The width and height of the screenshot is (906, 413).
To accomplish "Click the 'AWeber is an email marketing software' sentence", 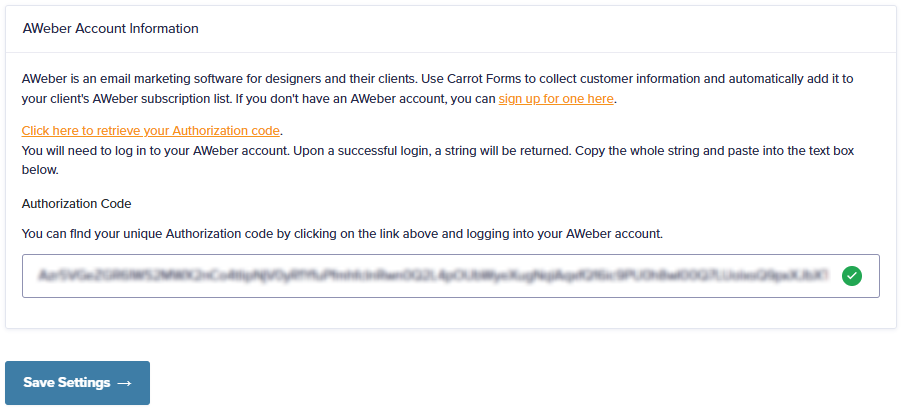I will pyautogui.click(x=218, y=79).
